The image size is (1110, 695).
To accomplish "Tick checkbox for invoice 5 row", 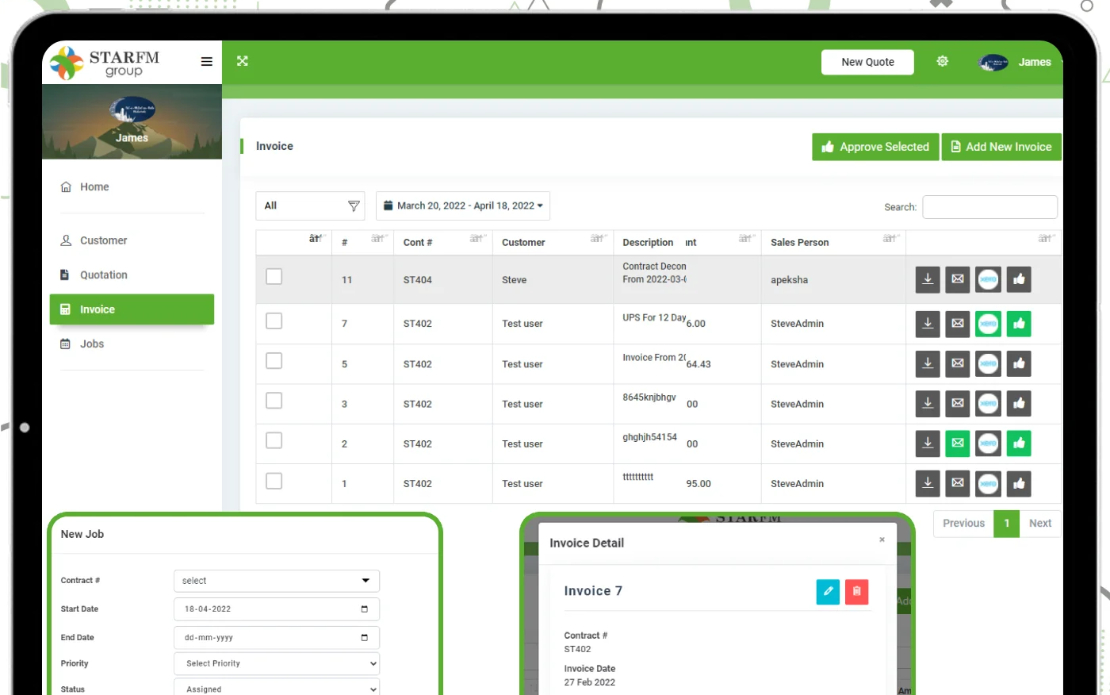I will tap(274, 361).
